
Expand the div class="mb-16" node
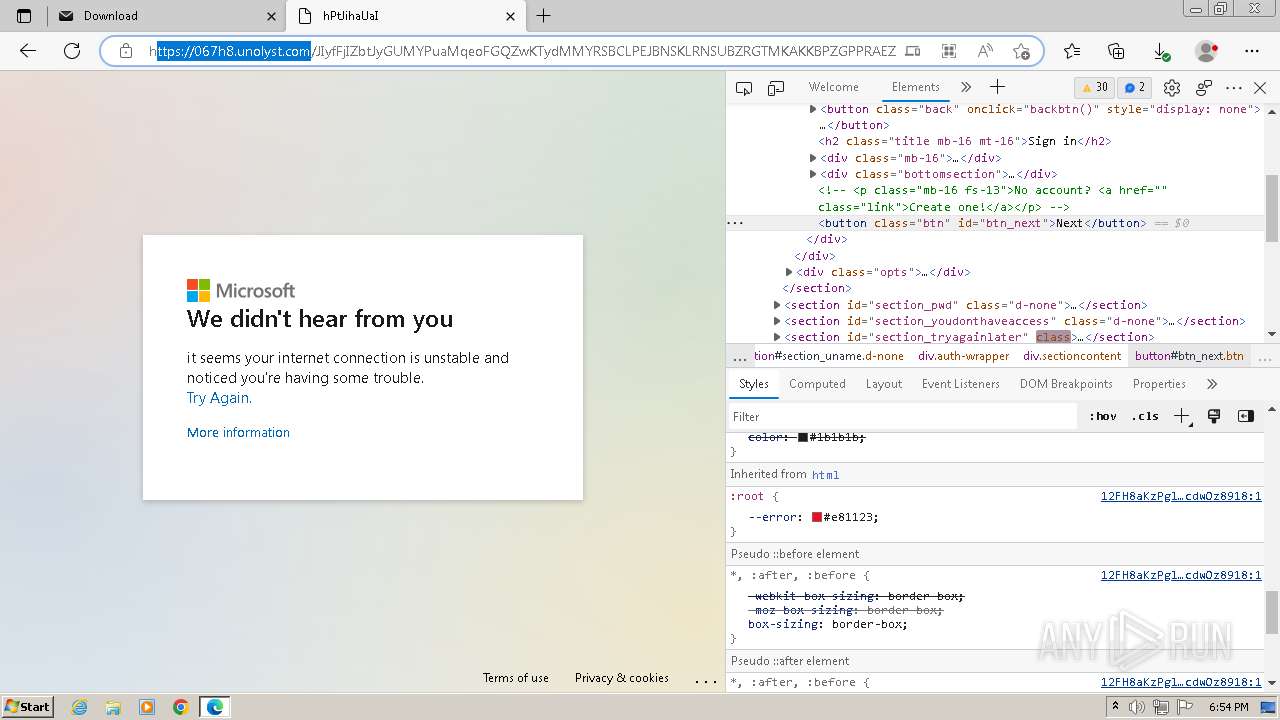point(813,158)
